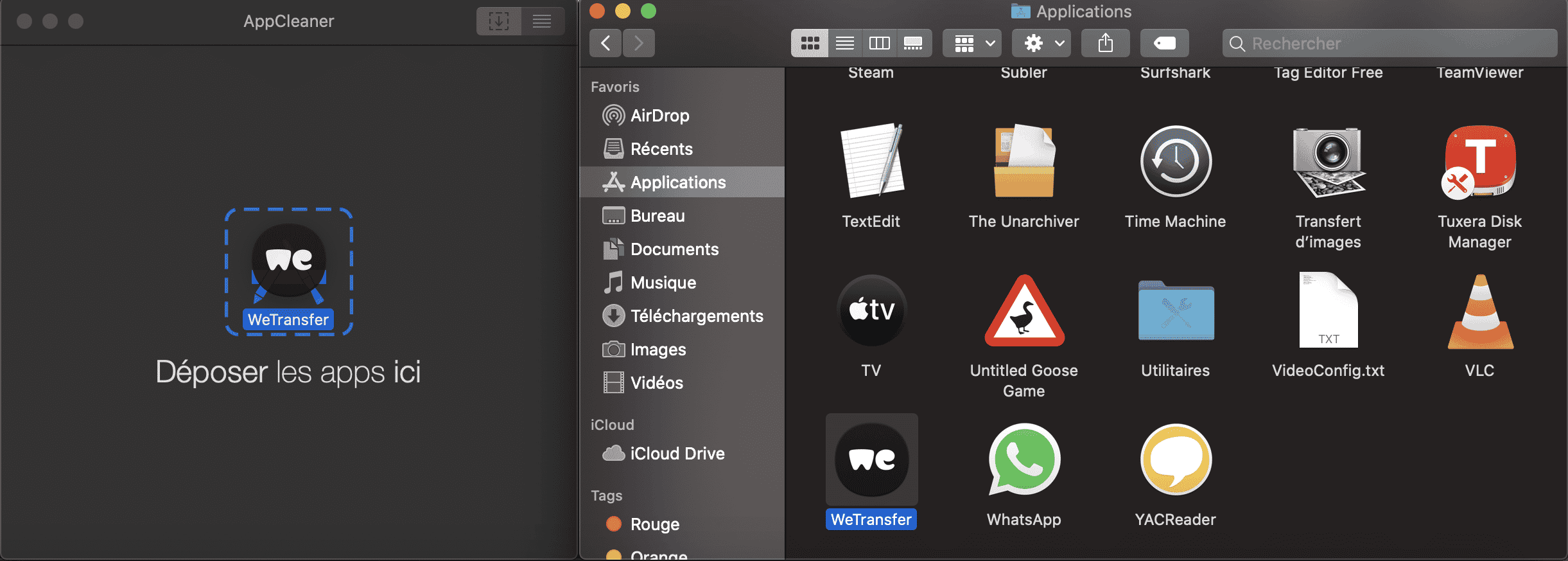Open Récents in Finder sidebar
Screen dimensions: 1568x561
tap(682, 149)
